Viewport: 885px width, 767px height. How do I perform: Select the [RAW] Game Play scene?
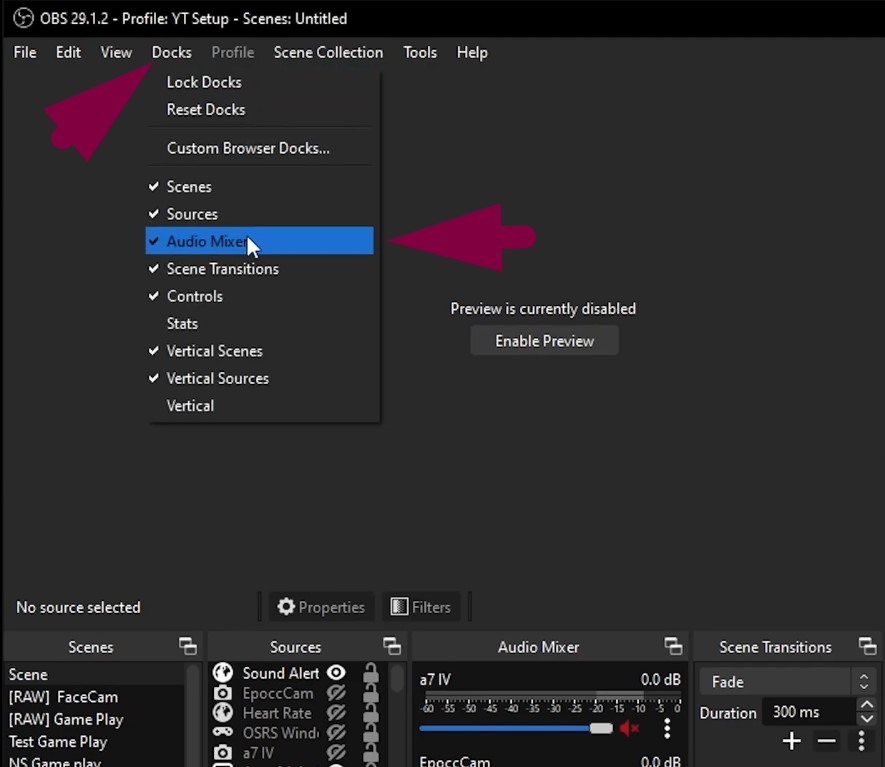pyautogui.click(x=94, y=720)
